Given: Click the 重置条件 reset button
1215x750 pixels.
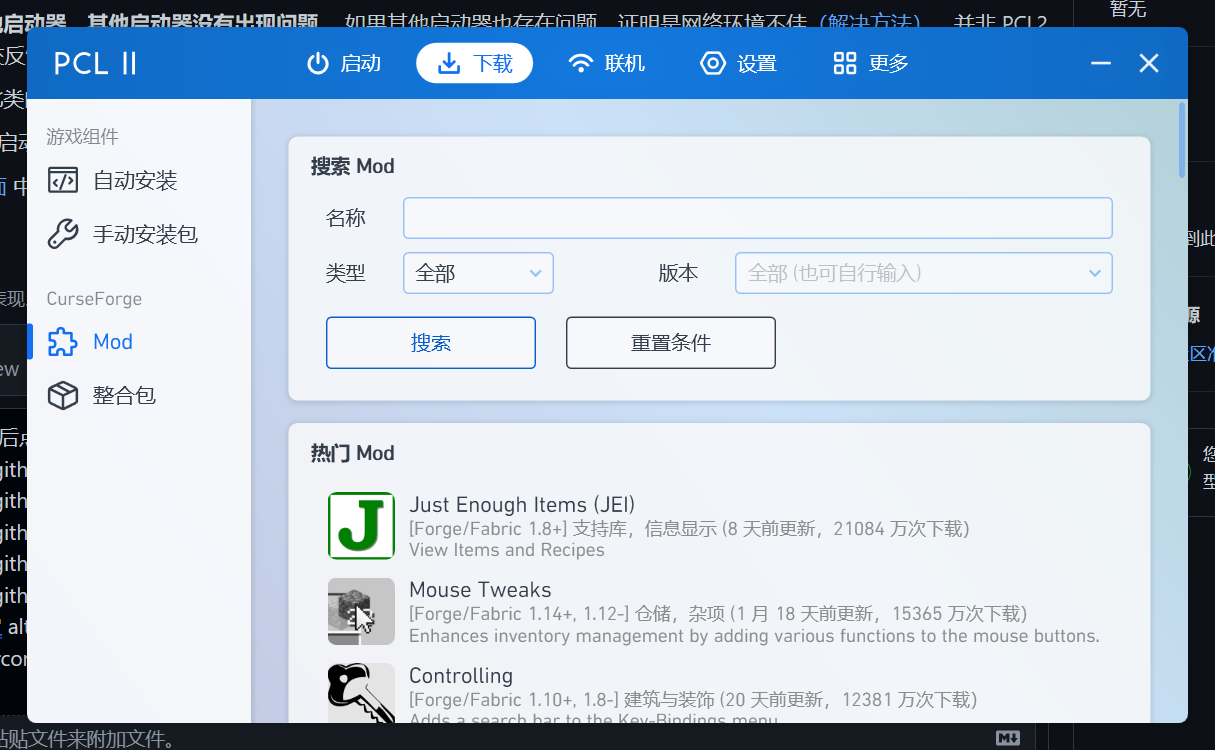Looking at the screenshot, I should (x=670, y=342).
